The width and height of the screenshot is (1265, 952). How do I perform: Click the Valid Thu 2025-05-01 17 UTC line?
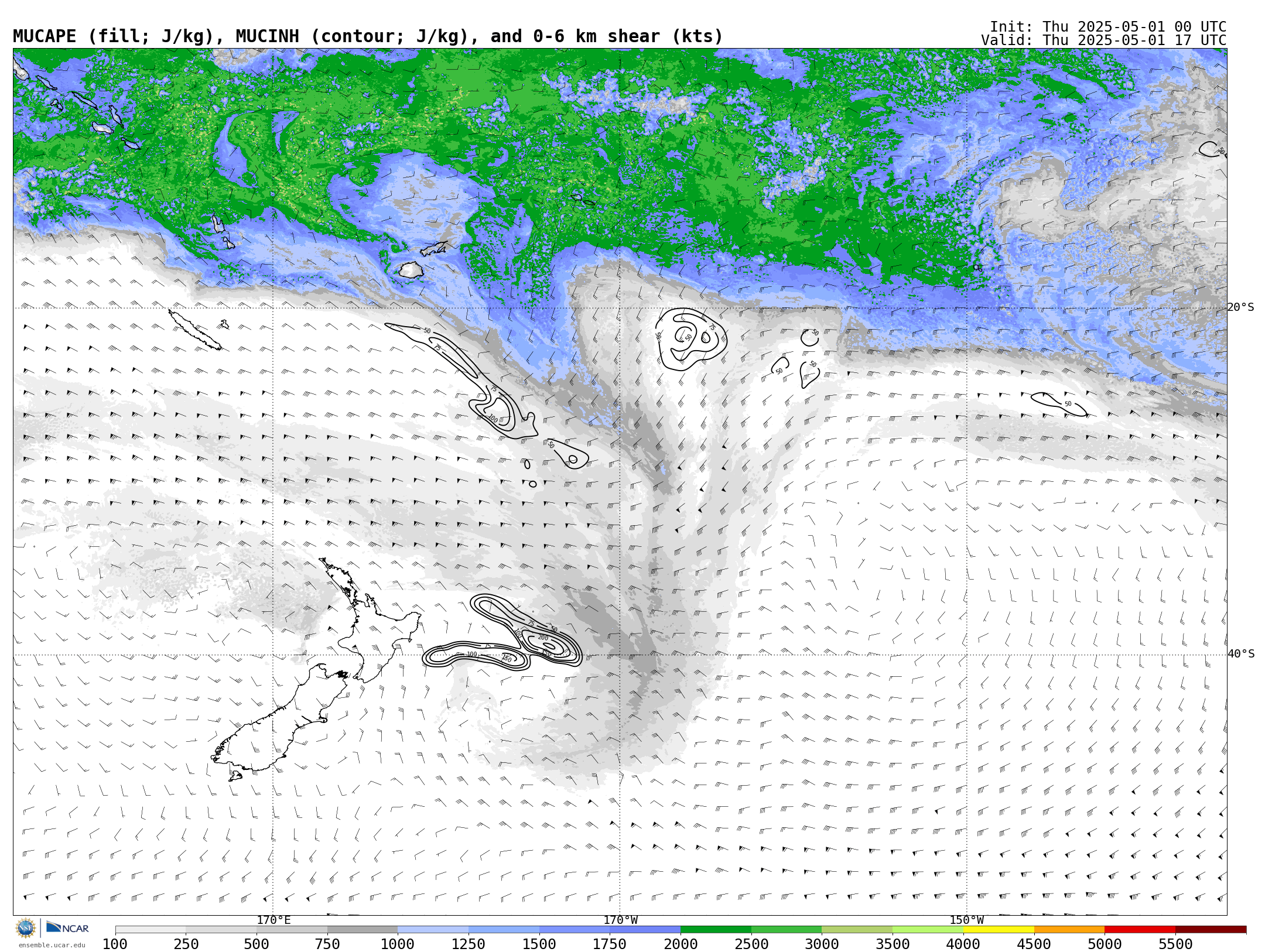1103,40
